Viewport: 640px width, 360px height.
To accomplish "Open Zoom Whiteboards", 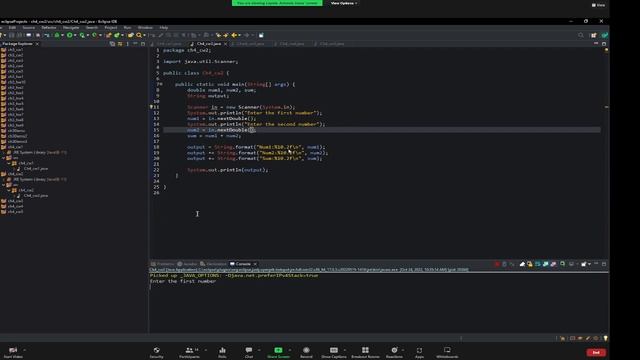I will point(447,352).
